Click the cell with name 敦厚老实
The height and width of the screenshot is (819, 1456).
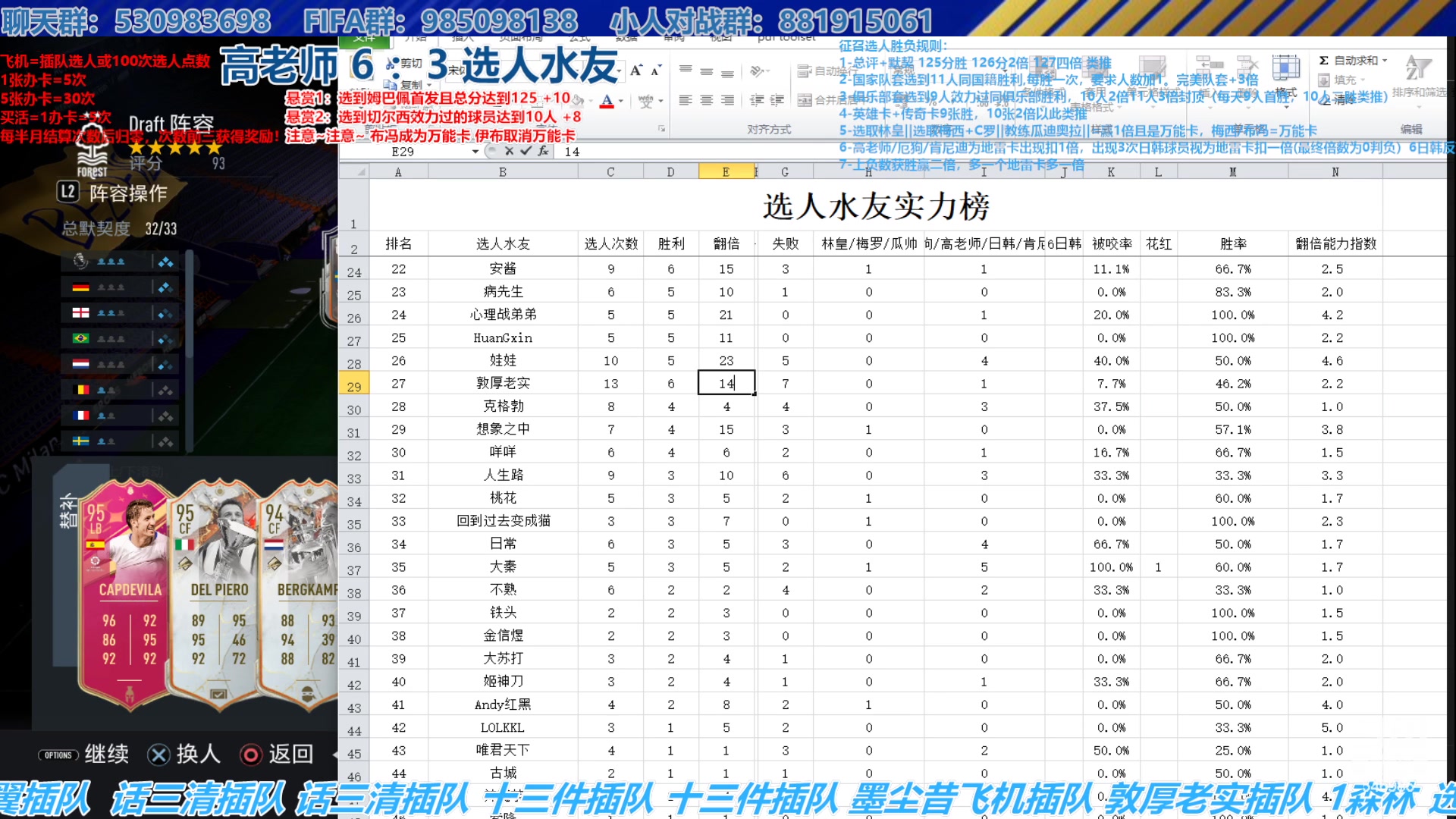point(503,383)
